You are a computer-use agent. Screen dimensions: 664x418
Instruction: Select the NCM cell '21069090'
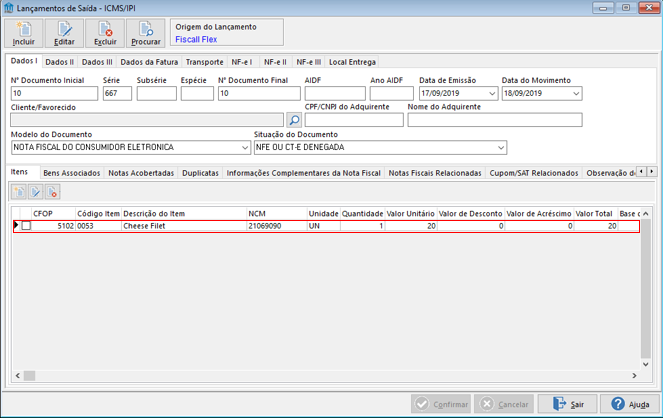tap(277, 226)
